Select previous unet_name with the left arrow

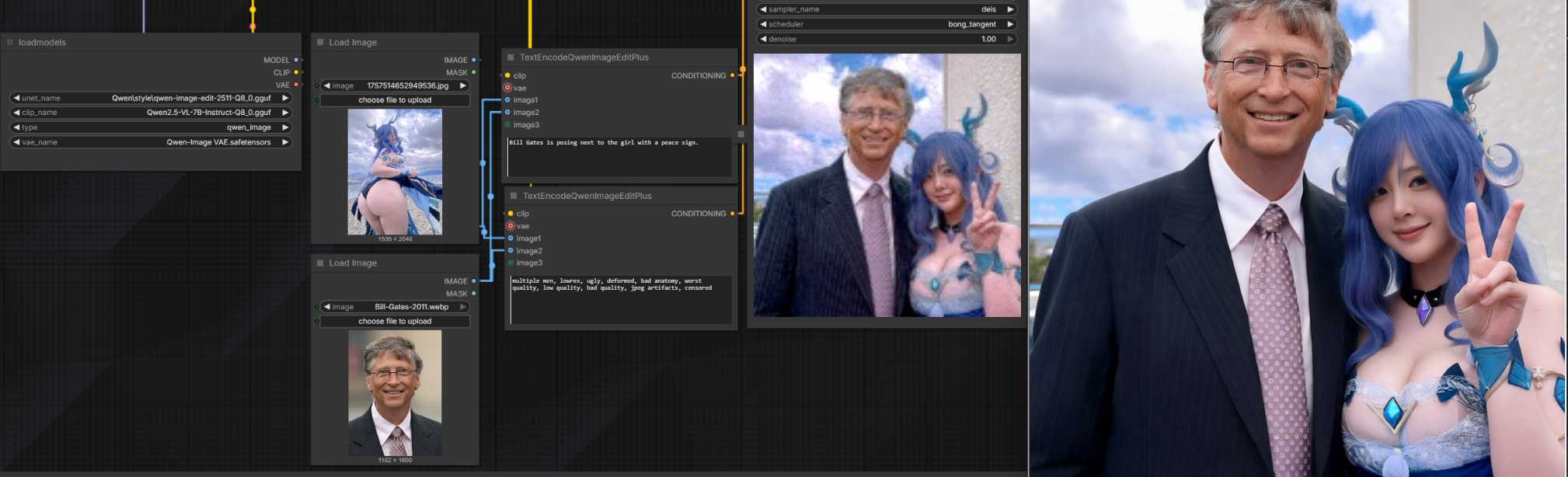(x=16, y=98)
